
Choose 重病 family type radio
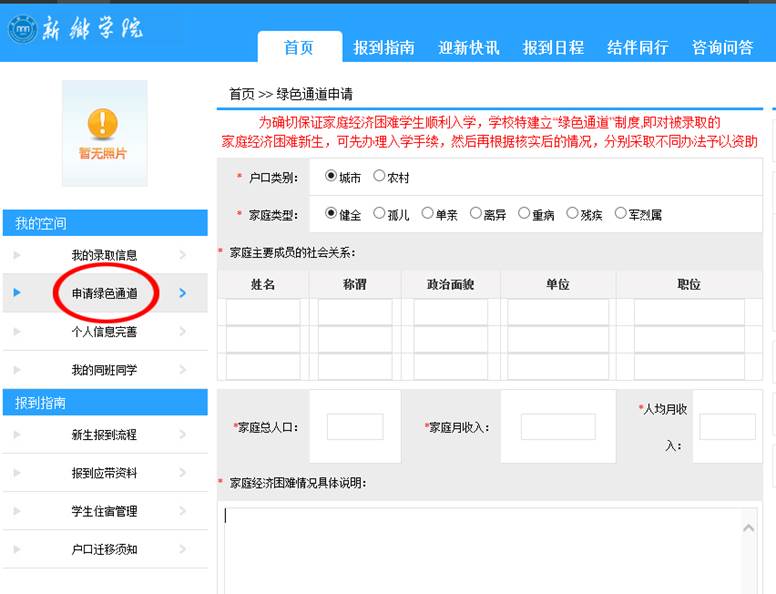click(524, 213)
